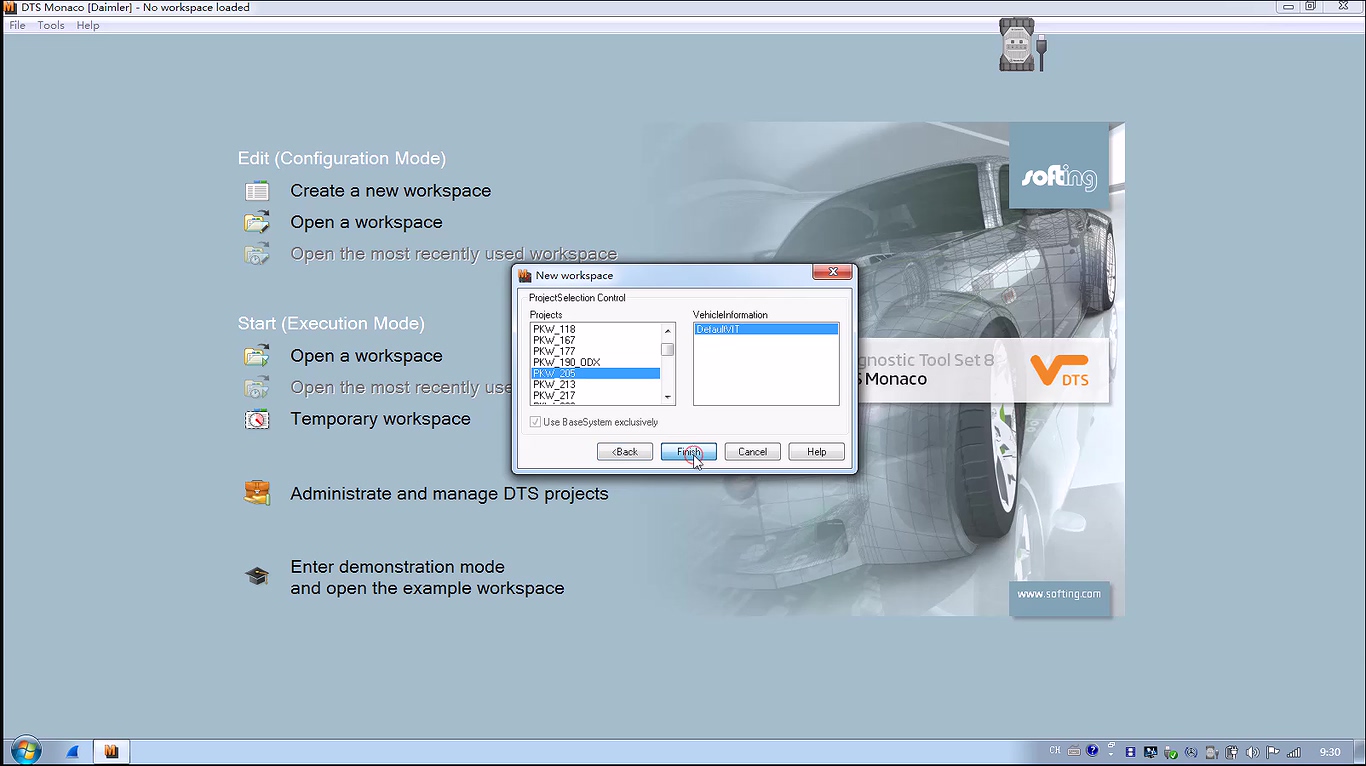1366x766 pixels.
Task: Click Open a workspace icon under Configuration Mode
Action: (257, 222)
